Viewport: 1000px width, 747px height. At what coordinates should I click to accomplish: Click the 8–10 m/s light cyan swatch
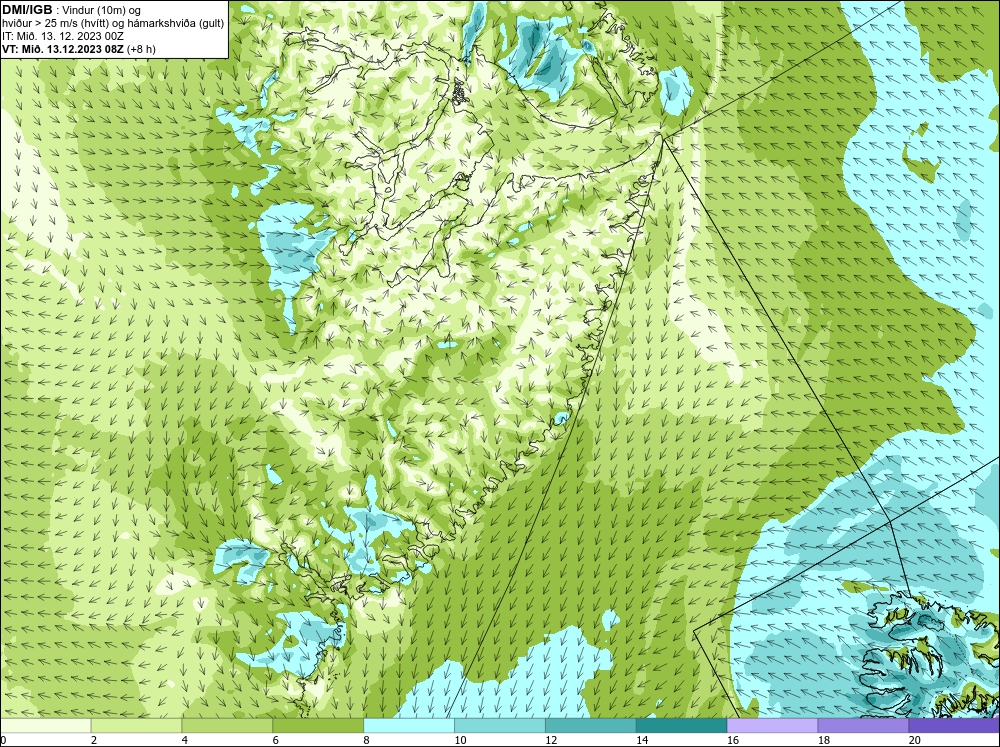click(409, 726)
